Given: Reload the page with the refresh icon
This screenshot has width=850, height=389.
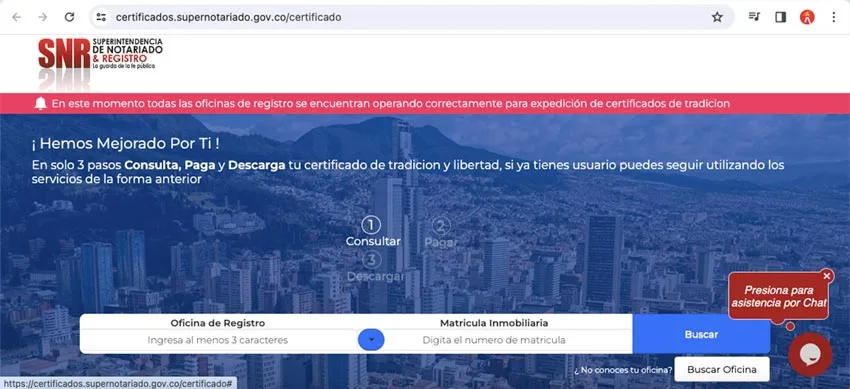Looking at the screenshot, I should click(x=69, y=17).
